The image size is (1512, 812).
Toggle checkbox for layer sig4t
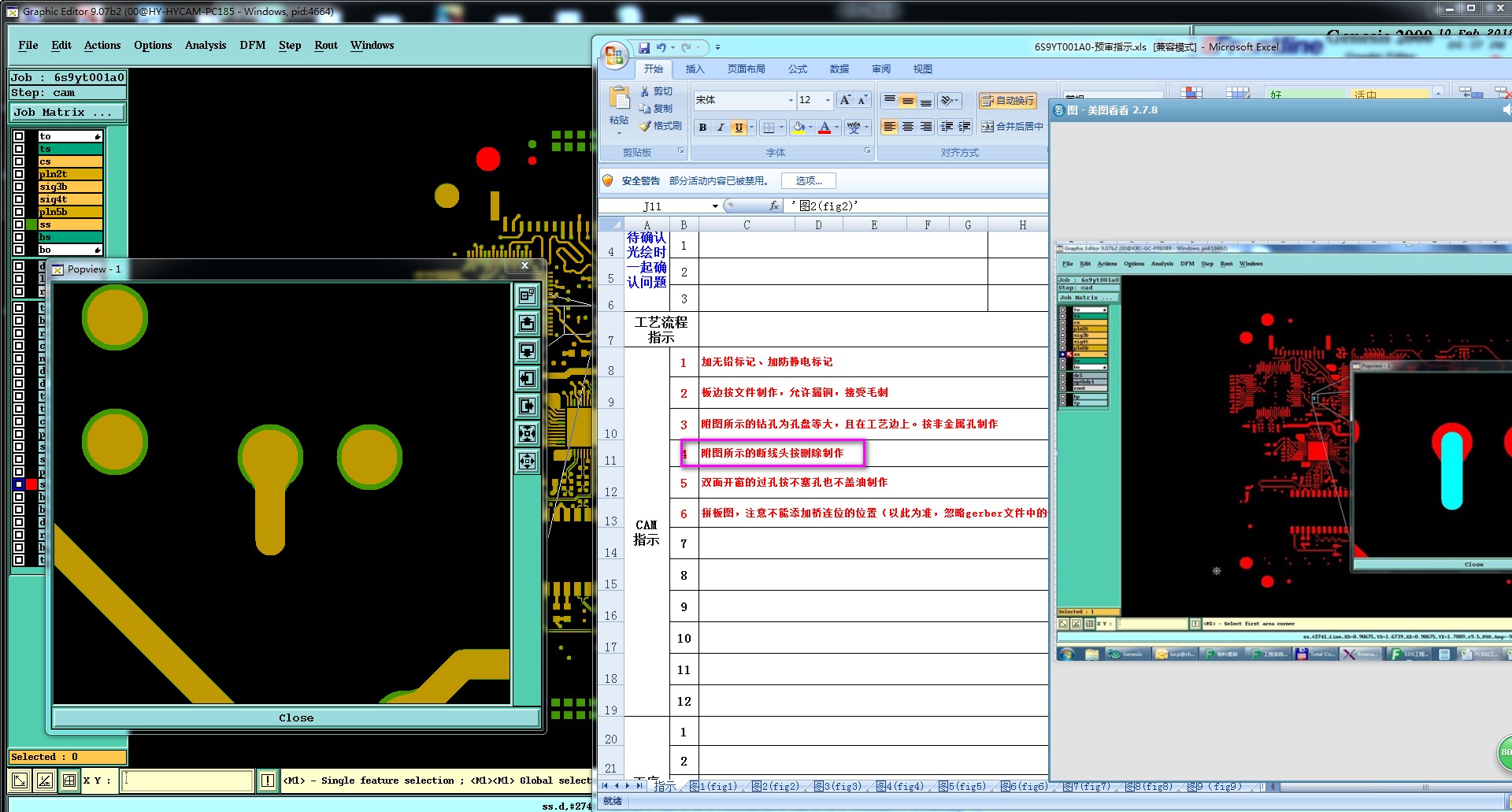(19, 199)
